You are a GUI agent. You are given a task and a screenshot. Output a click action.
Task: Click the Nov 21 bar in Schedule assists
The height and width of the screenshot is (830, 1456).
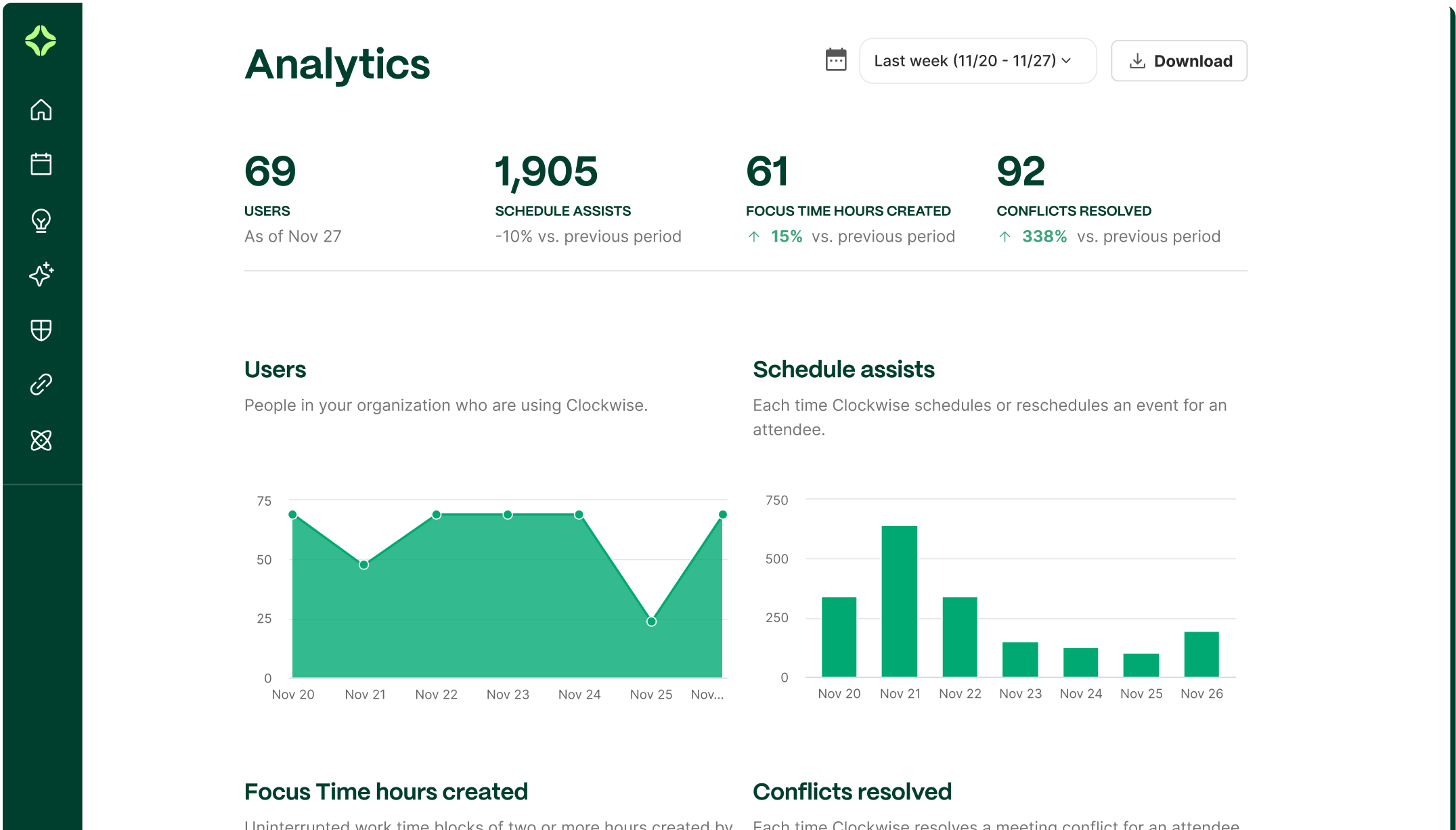[899, 601]
